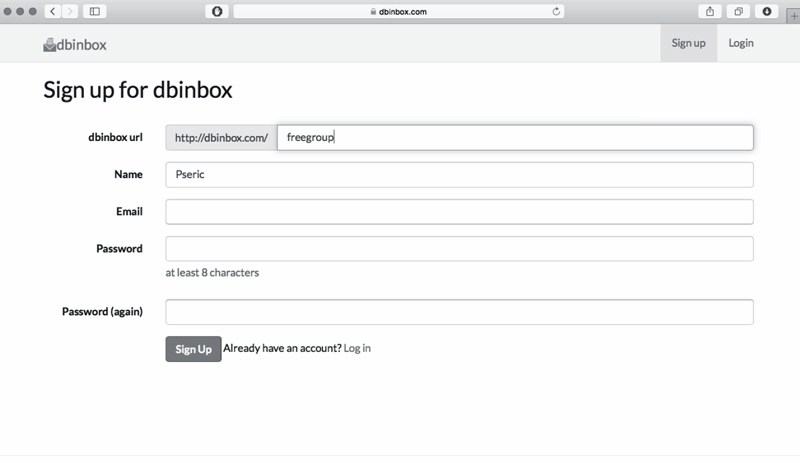Click the red close window button
Image resolution: width=800 pixels, height=463 pixels.
pos(8,11)
